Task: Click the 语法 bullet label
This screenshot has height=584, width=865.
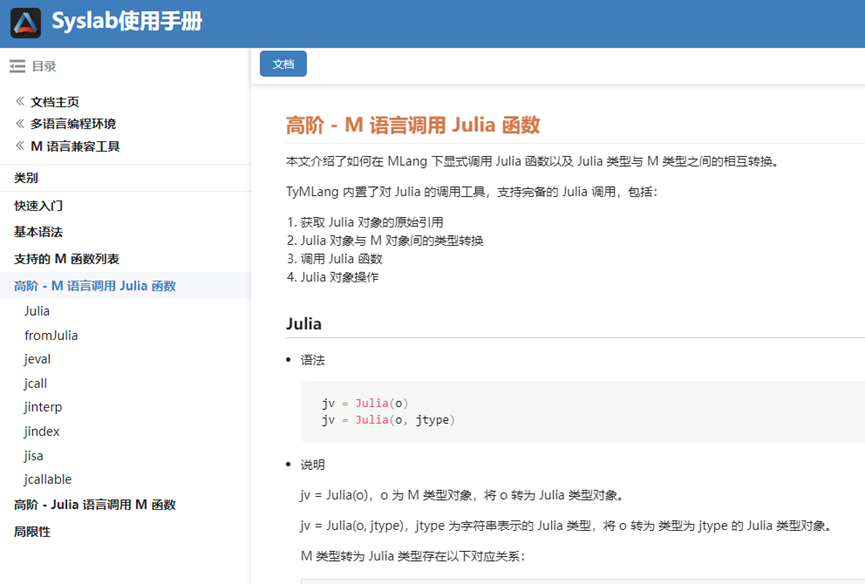Action: coord(313,360)
